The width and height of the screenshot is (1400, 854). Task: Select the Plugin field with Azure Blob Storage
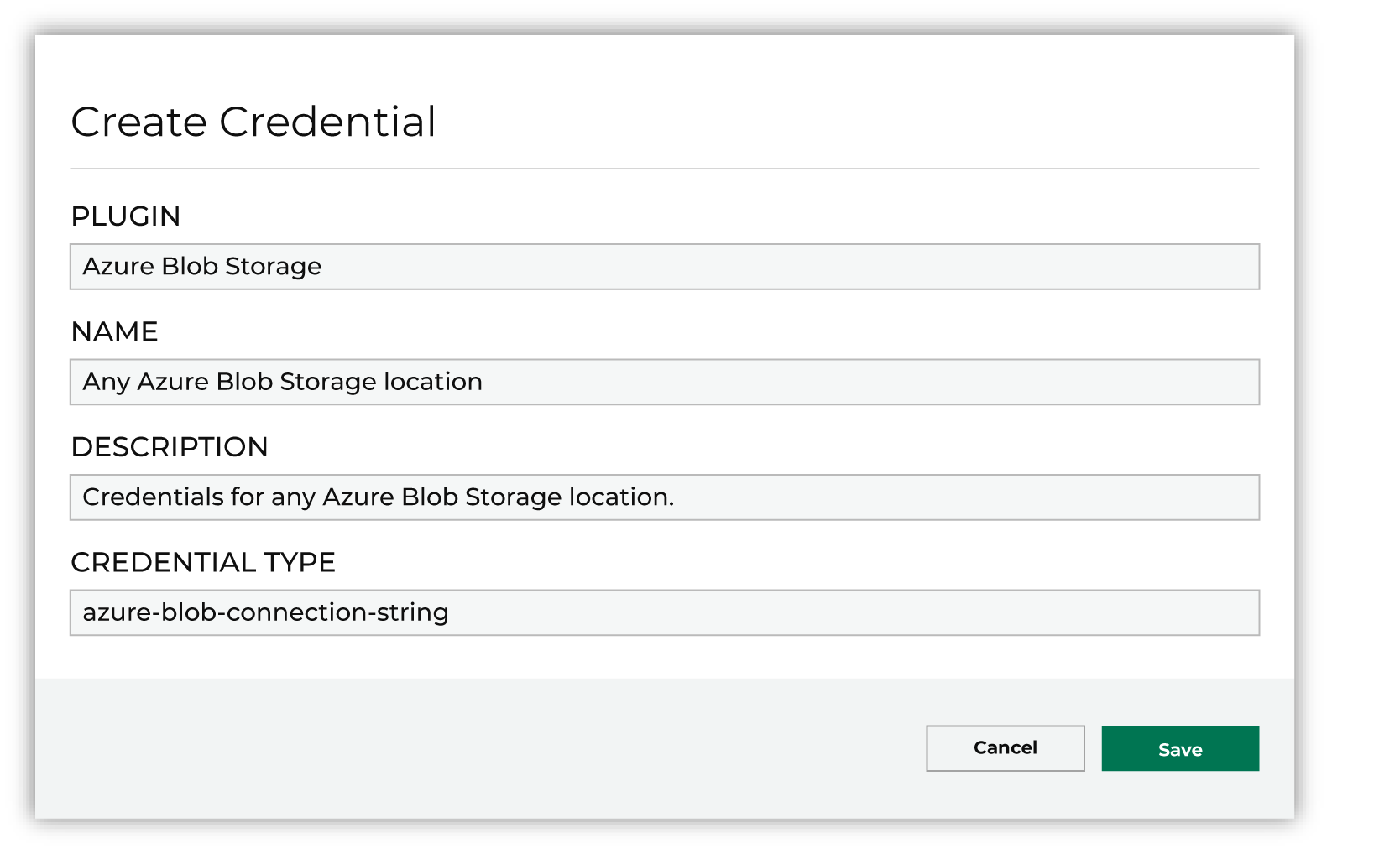(665, 267)
